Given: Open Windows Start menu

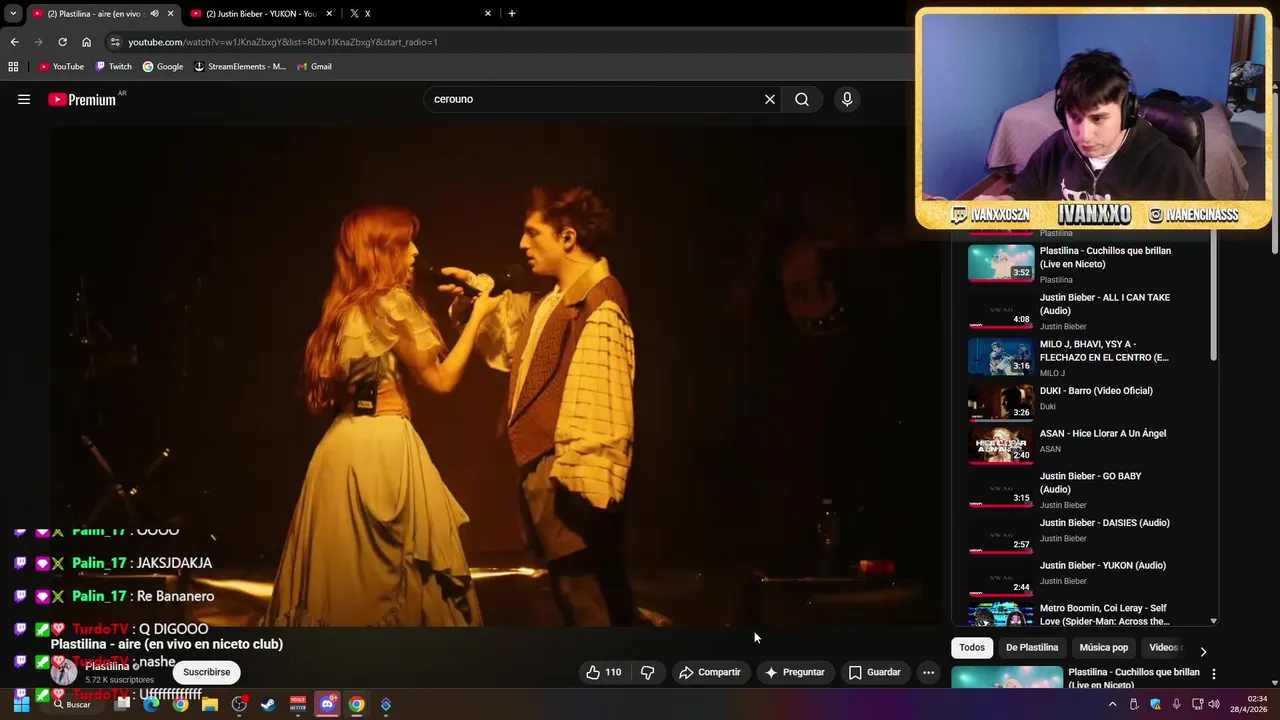Looking at the screenshot, I should 20,704.
